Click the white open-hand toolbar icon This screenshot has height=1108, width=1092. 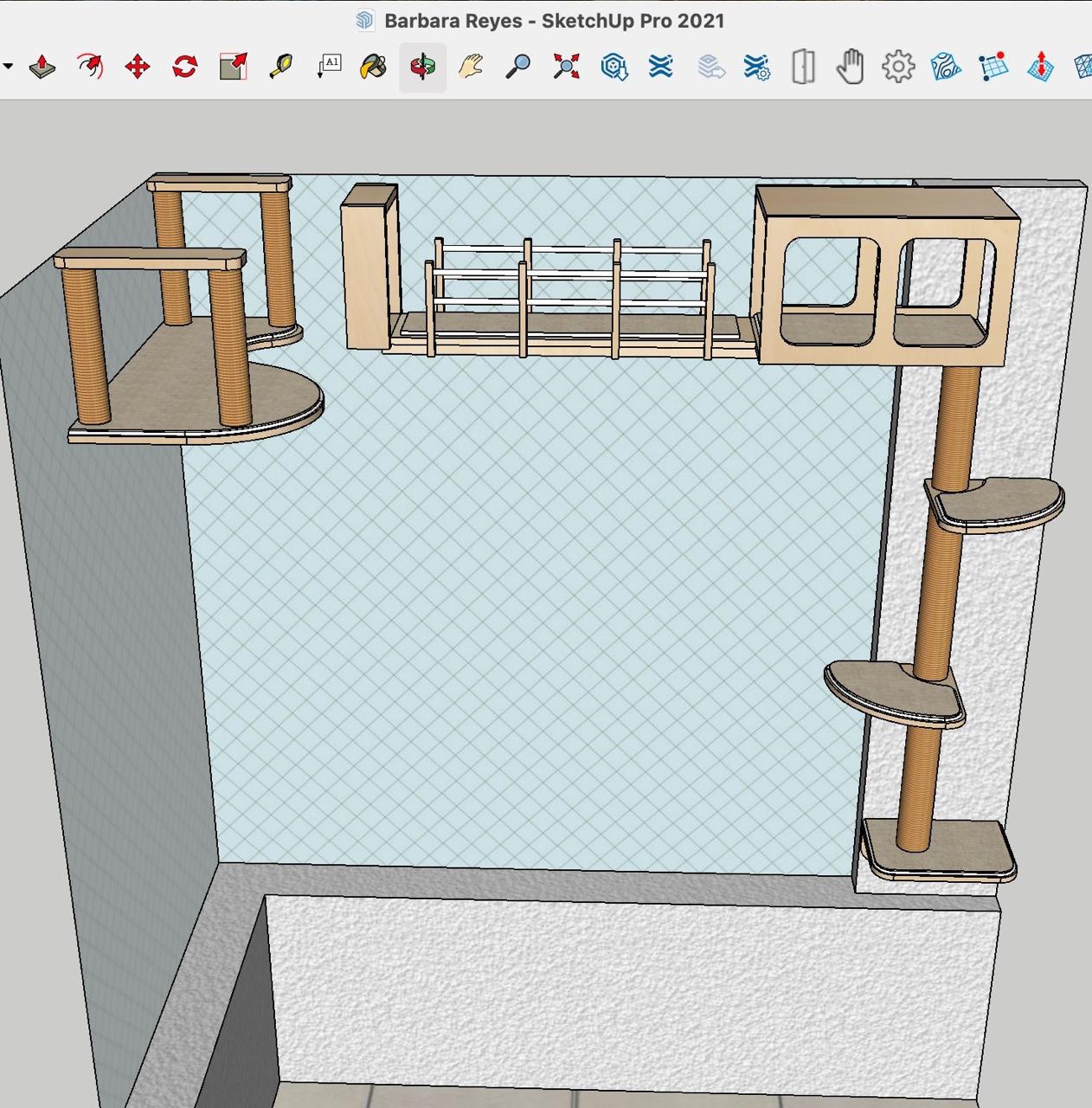tap(851, 67)
